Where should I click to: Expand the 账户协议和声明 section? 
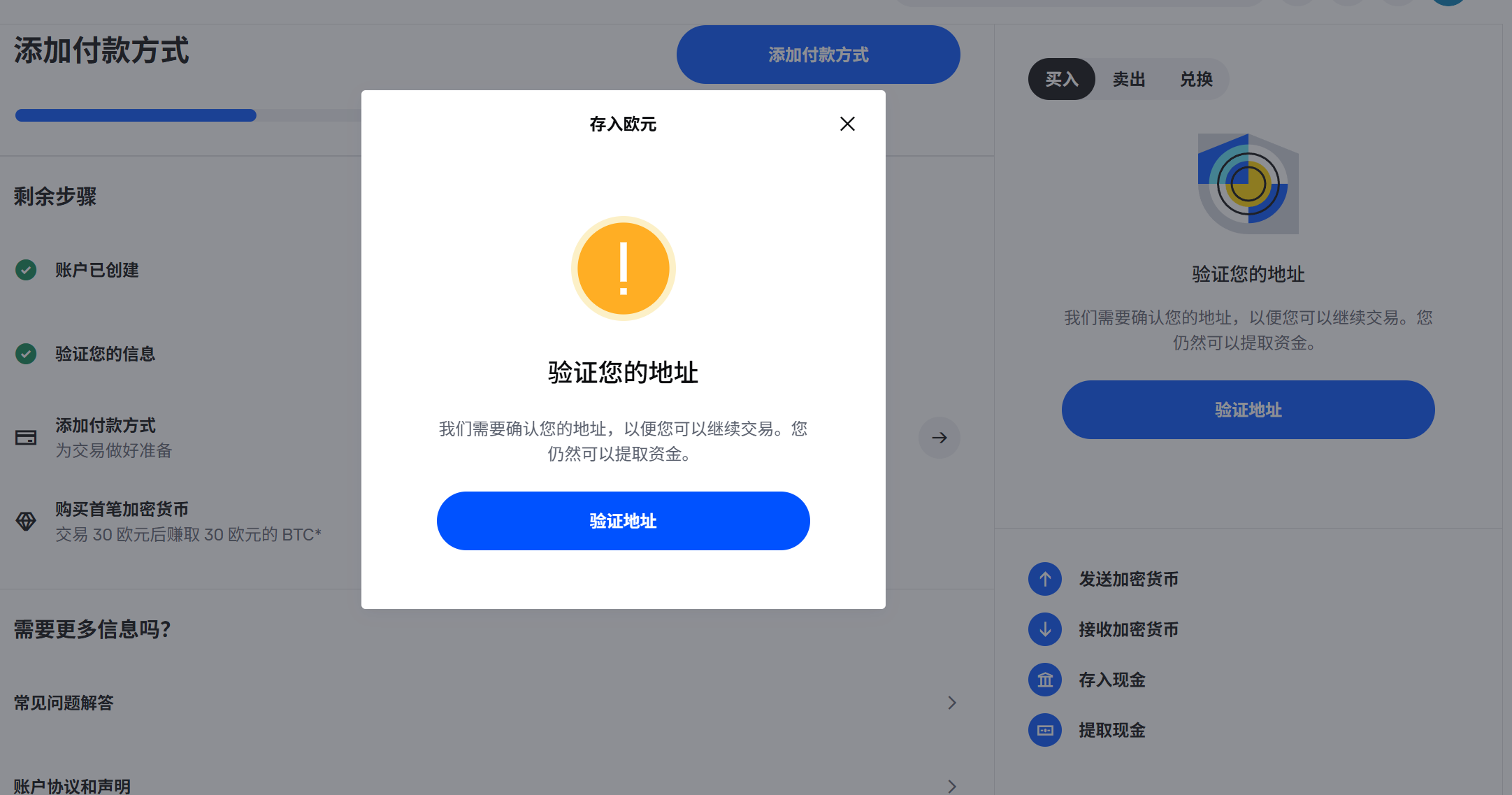click(951, 785)
